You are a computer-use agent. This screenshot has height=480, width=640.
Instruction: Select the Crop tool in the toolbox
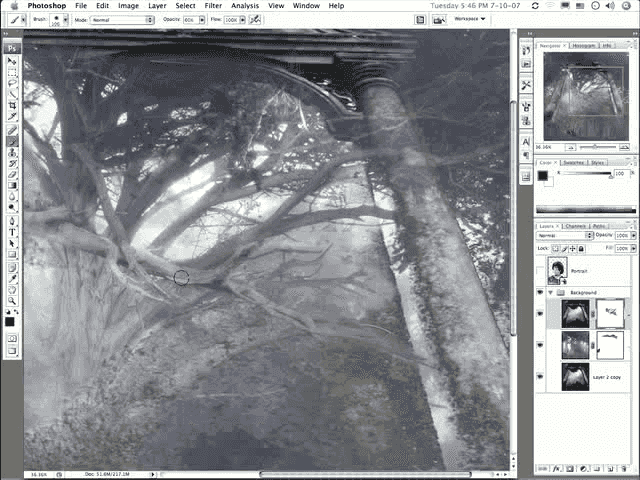[x=12, y=105]
